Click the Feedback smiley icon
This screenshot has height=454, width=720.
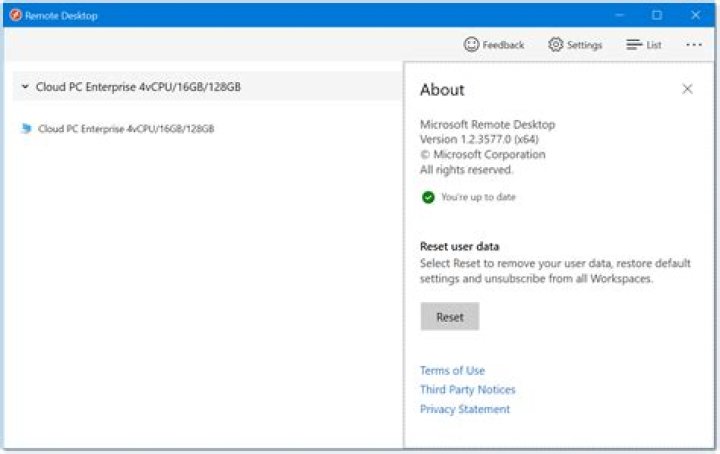coord(471,45)
